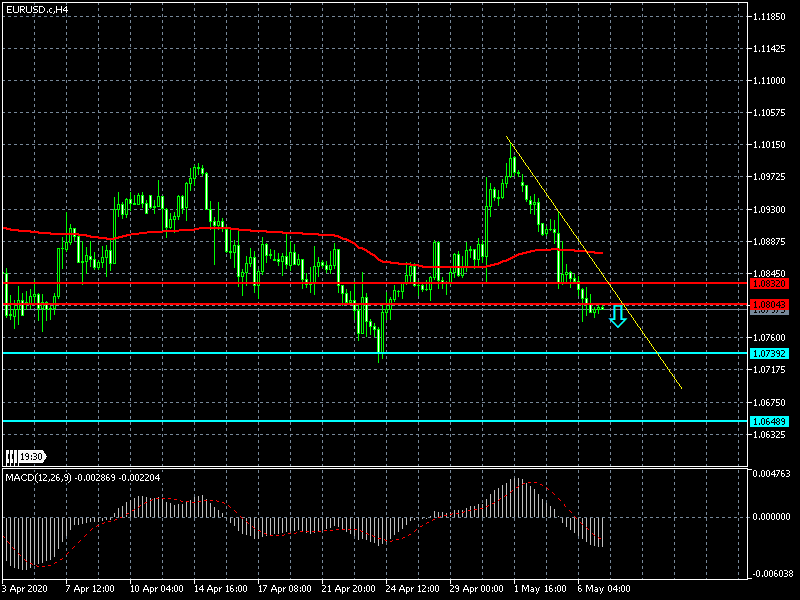
Task: Click the MACD 0.000000 scale level
Action: pyautogui.click(x=773, y=518)
